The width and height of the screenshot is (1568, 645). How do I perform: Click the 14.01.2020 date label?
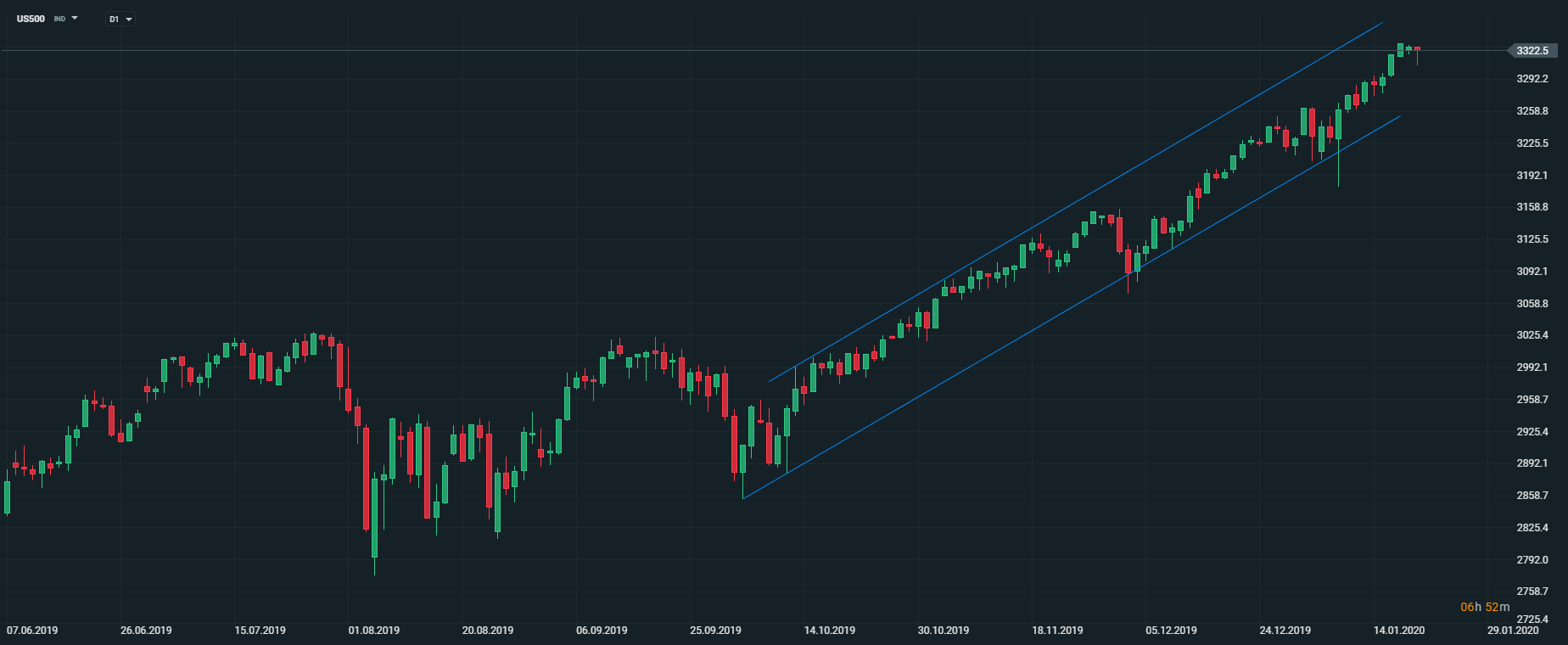[1399, 631]
